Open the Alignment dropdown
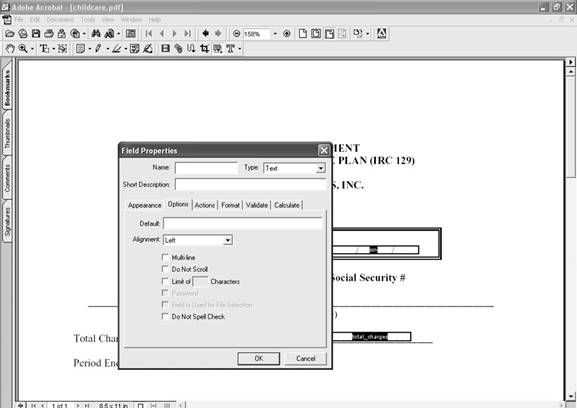The height and width of the screenshot is (408, 577). pyautogui.click(x=228, y=240)
